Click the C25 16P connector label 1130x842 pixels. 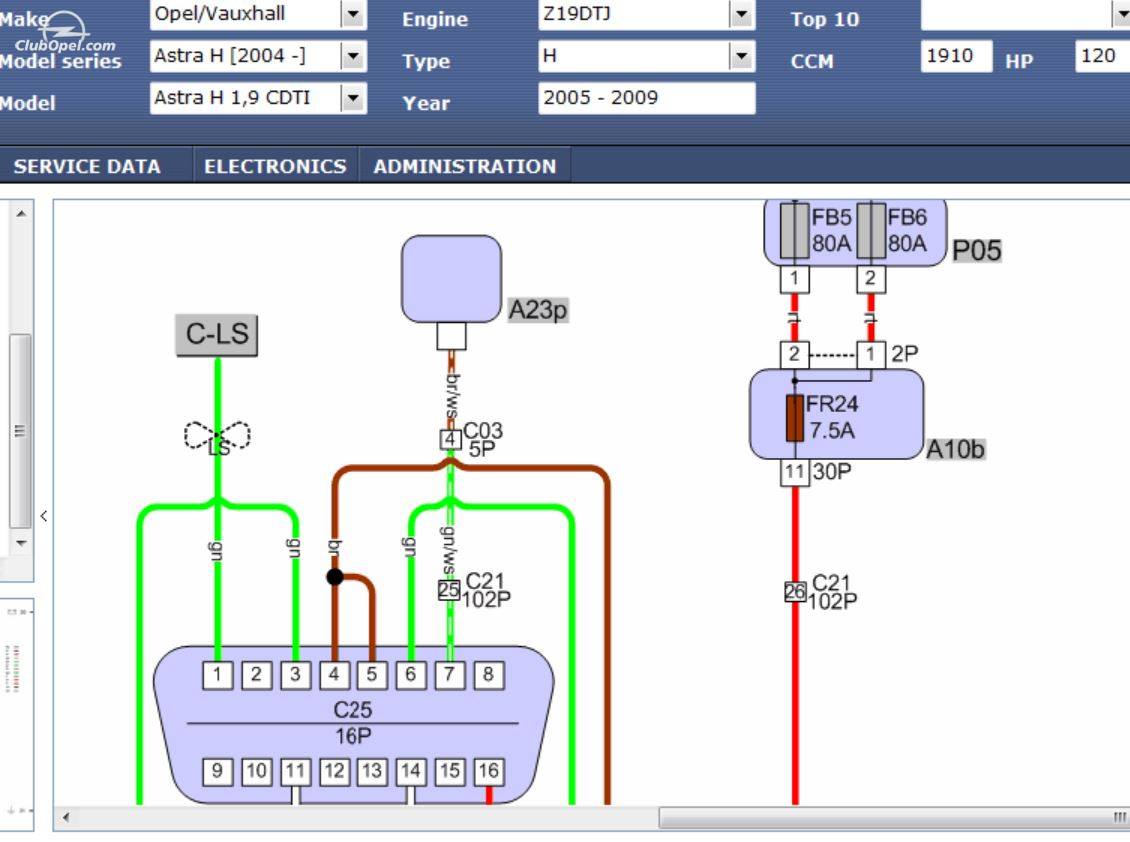click(x=353, y=722)
